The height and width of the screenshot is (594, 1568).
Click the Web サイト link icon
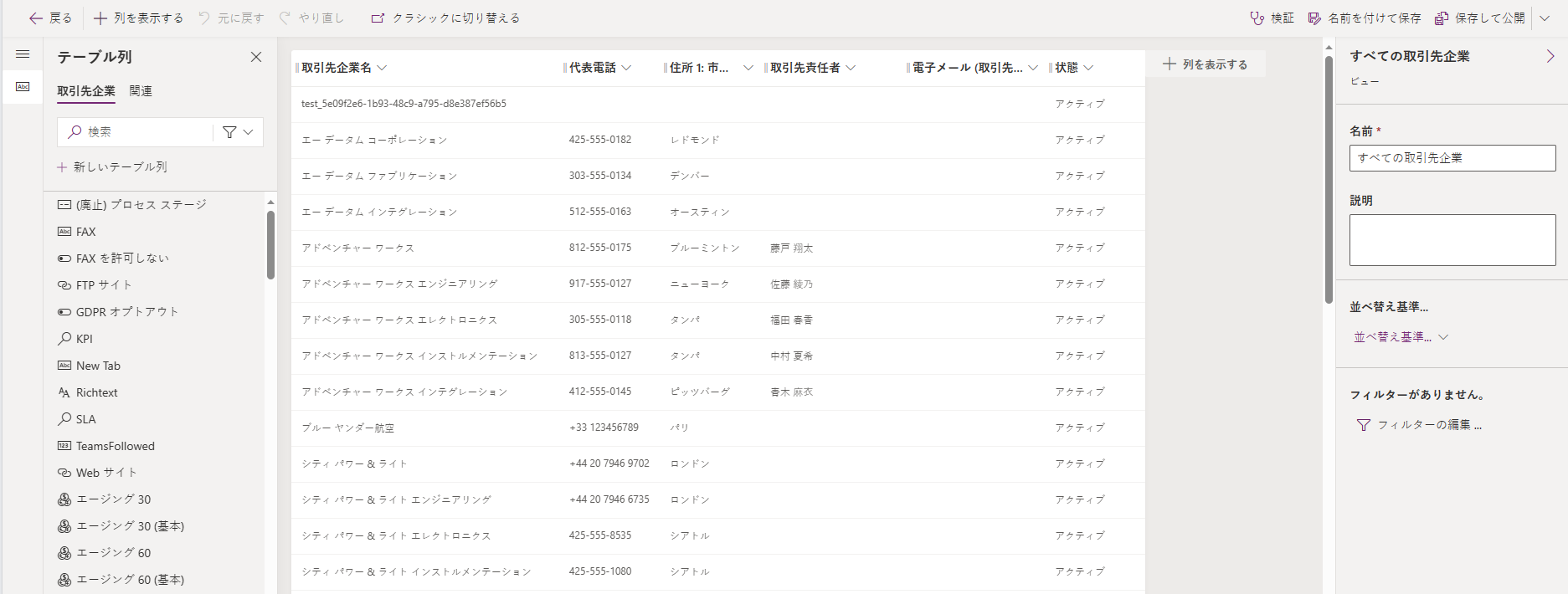pos(64,473)
